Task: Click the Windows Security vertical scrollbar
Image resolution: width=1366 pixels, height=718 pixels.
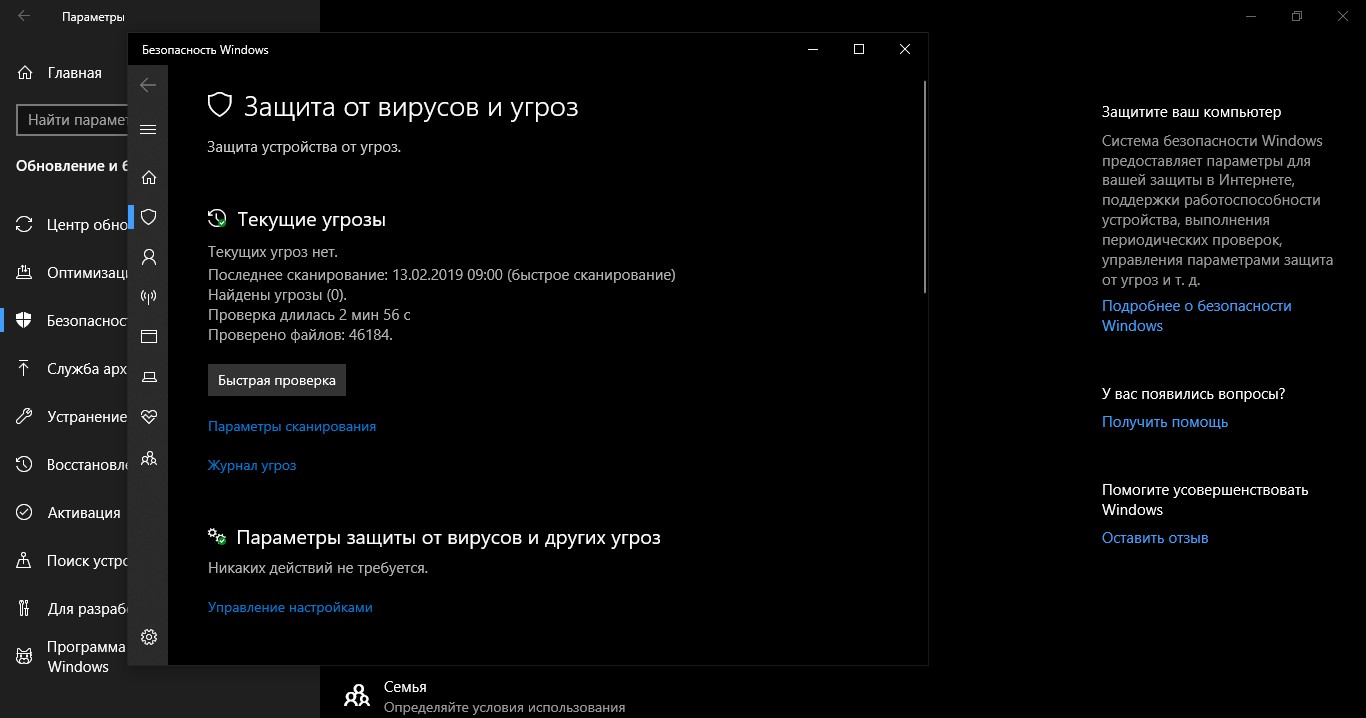Action: pos(925,187)
